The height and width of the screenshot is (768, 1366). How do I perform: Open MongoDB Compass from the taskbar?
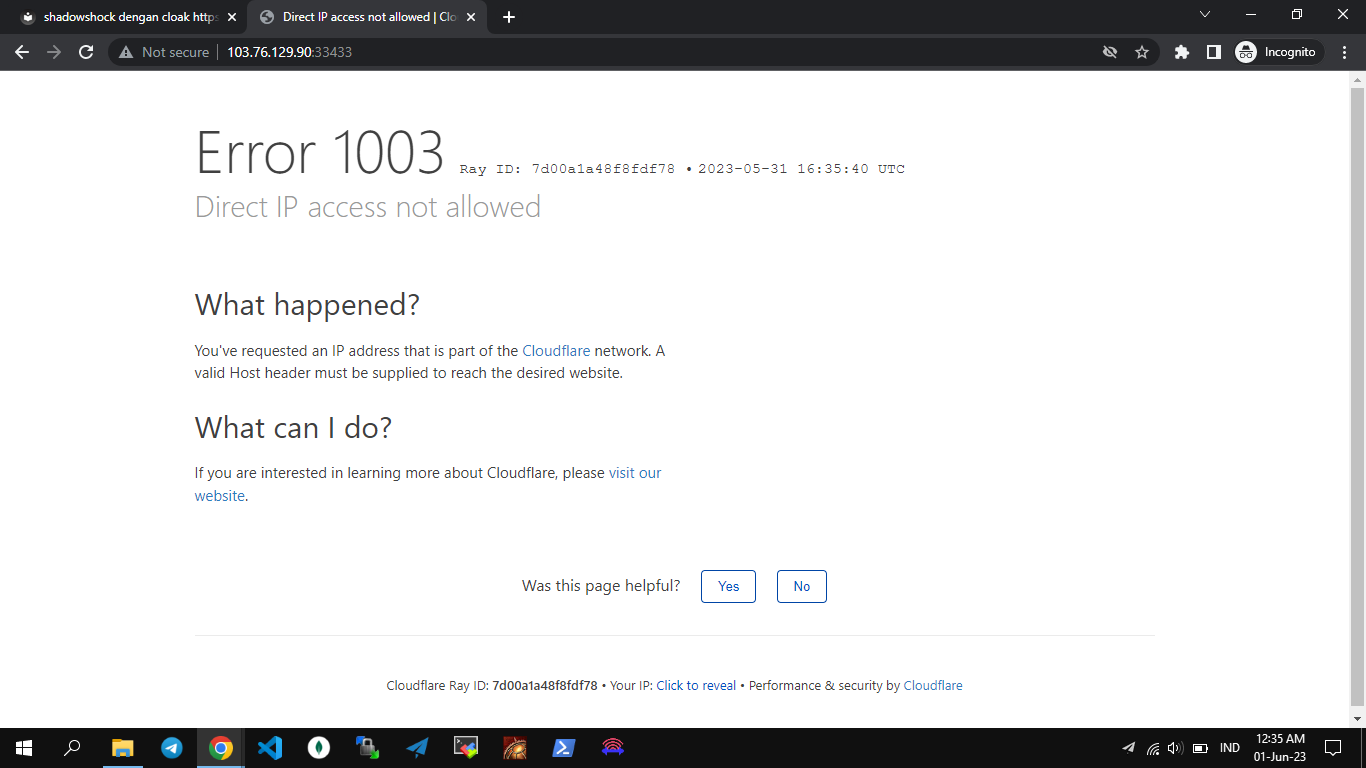(x=319, y=747)
